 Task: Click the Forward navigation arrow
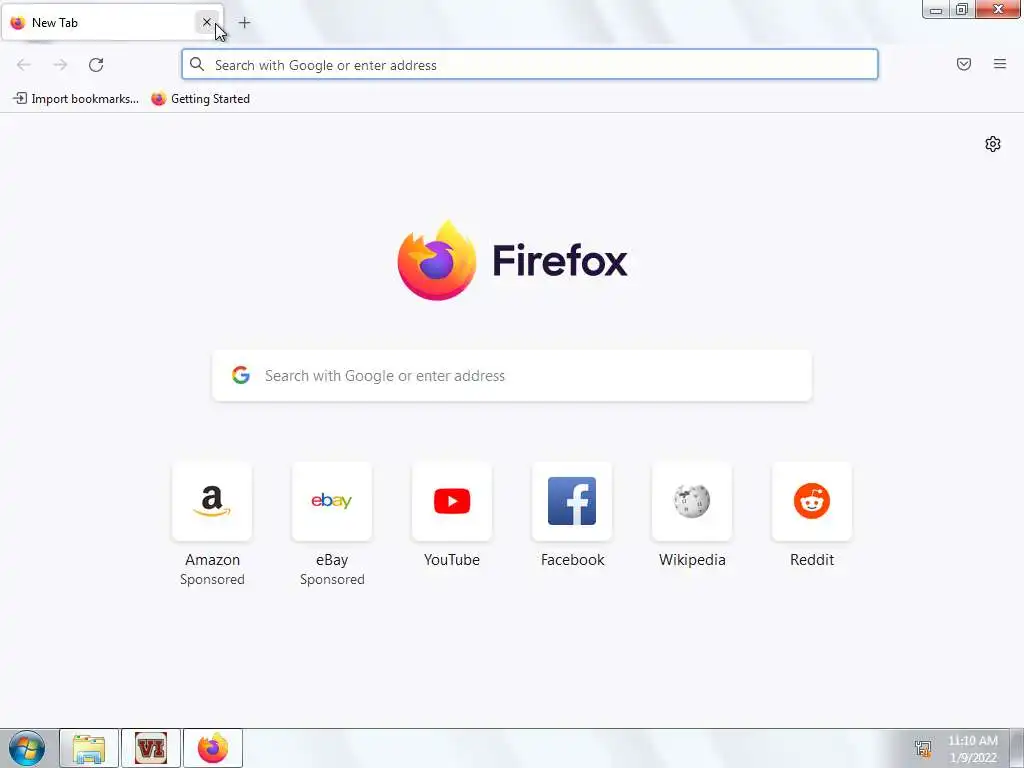(60, 65)
